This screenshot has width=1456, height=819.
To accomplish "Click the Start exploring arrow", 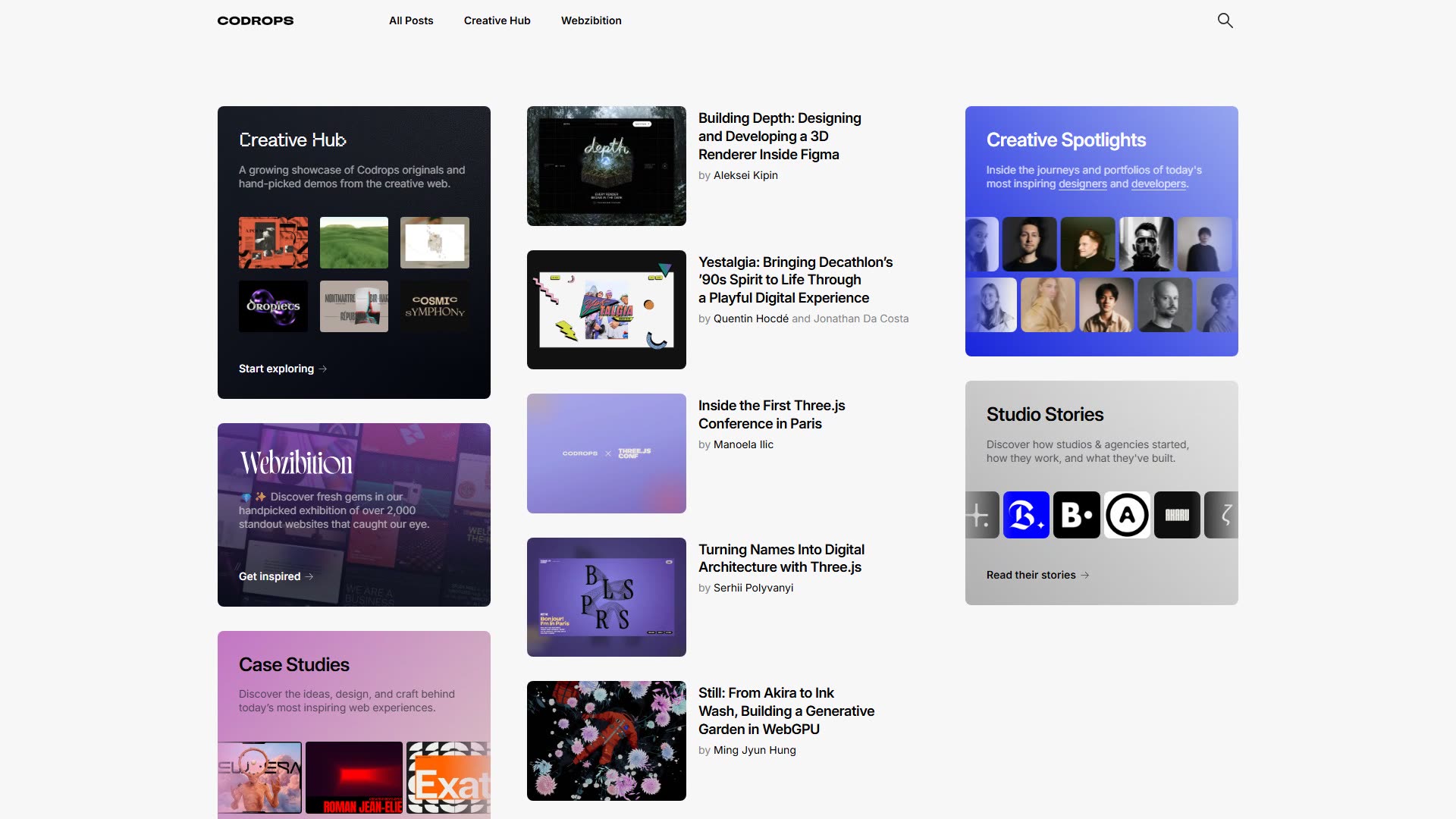I will 323,369.
